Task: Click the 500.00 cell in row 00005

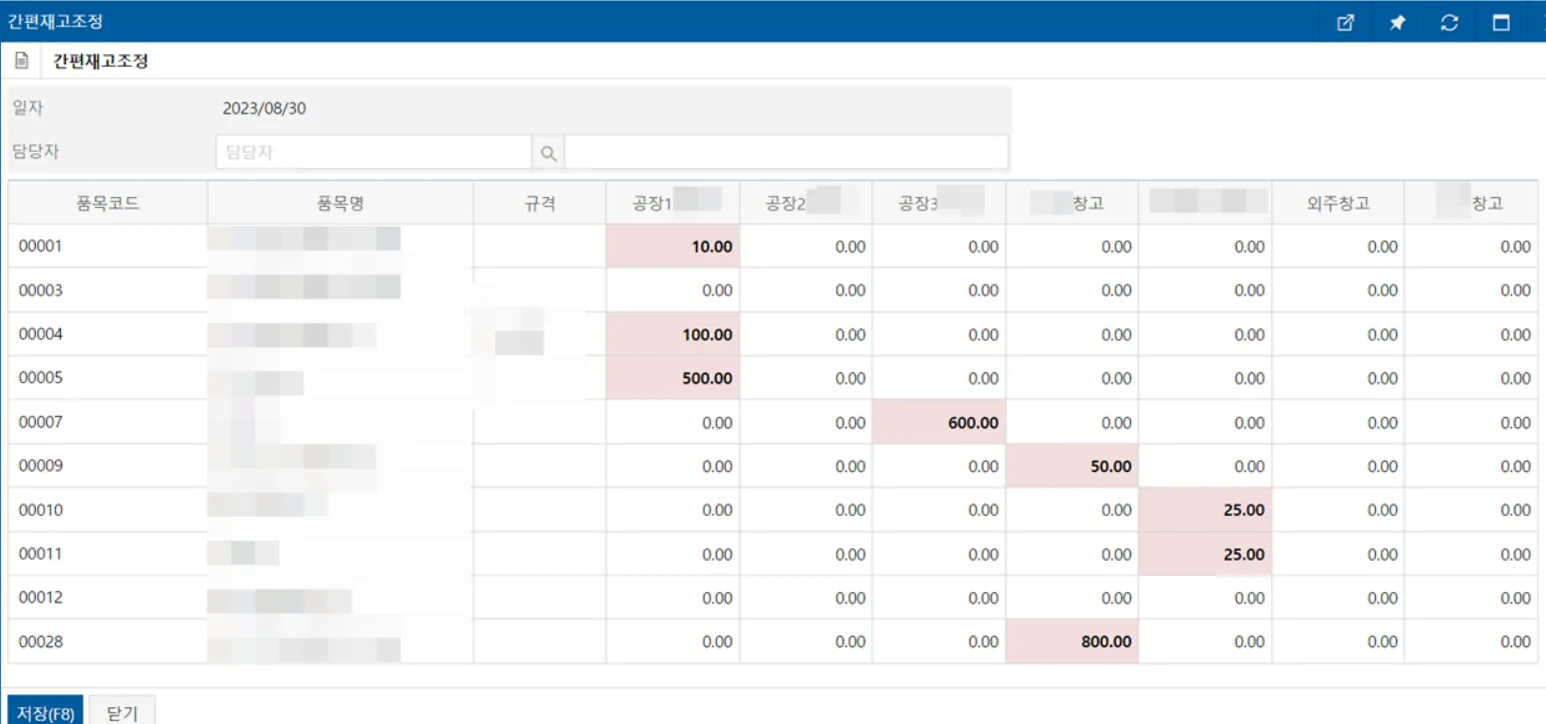Action: point(673,378)
